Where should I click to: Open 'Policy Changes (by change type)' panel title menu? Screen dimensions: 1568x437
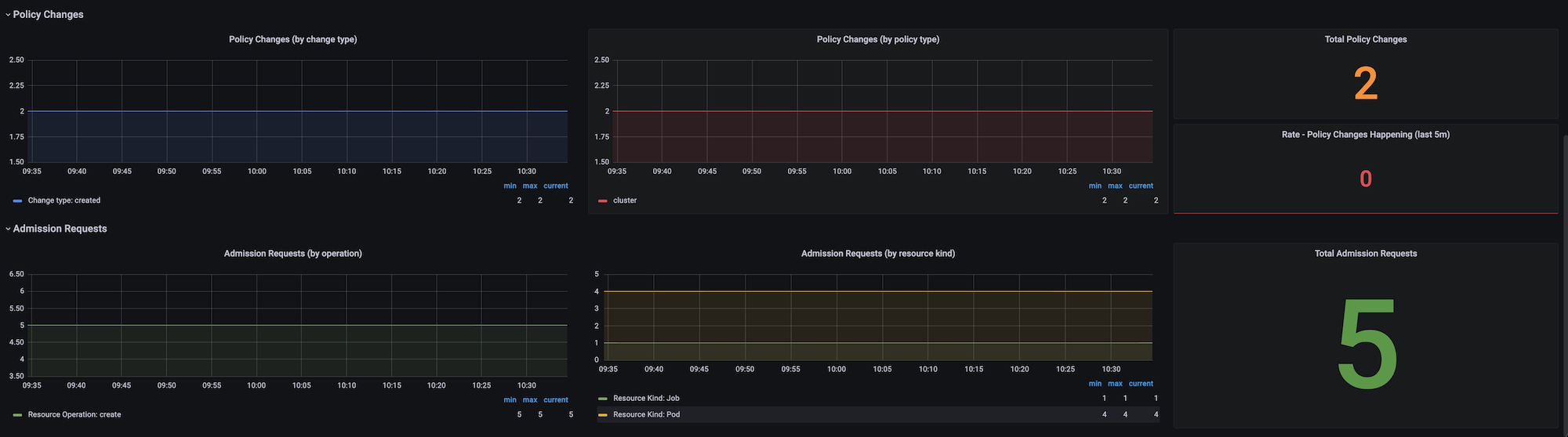[x=292, y=39]
